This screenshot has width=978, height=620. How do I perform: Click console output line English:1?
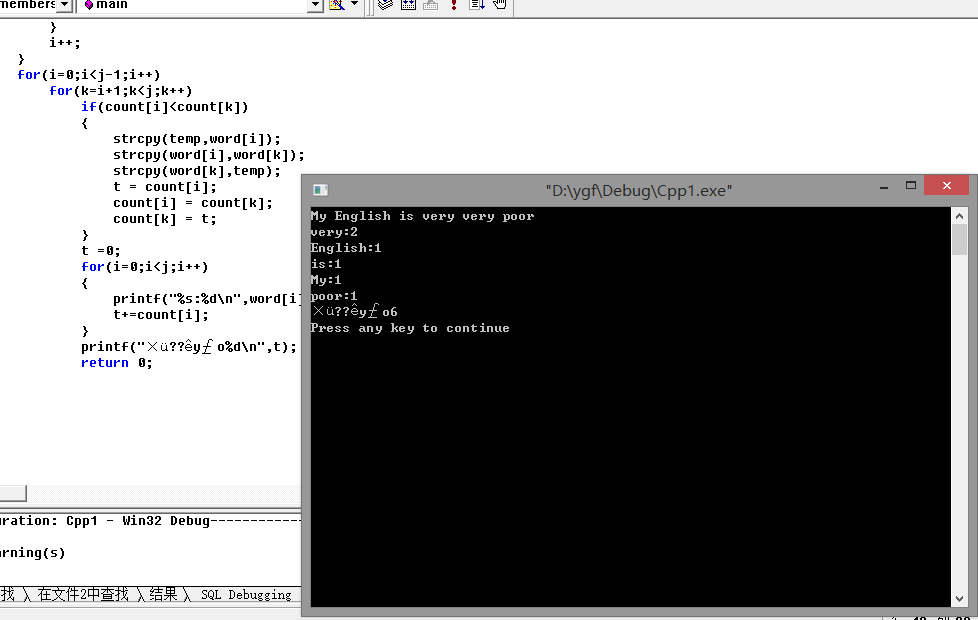pyautogui.click(x=346, y=248)
